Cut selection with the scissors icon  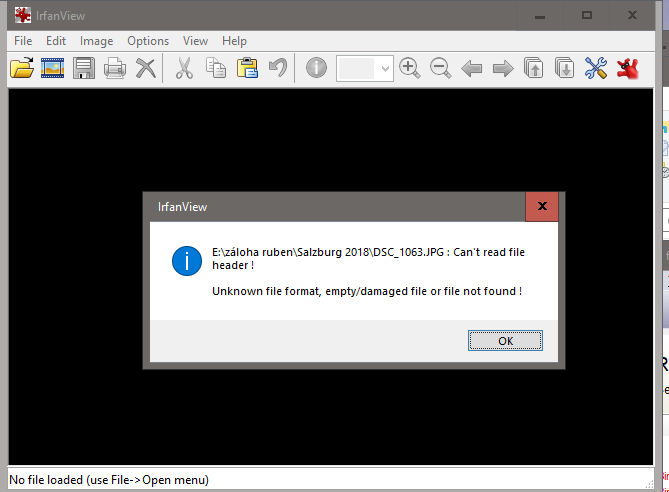184,68
